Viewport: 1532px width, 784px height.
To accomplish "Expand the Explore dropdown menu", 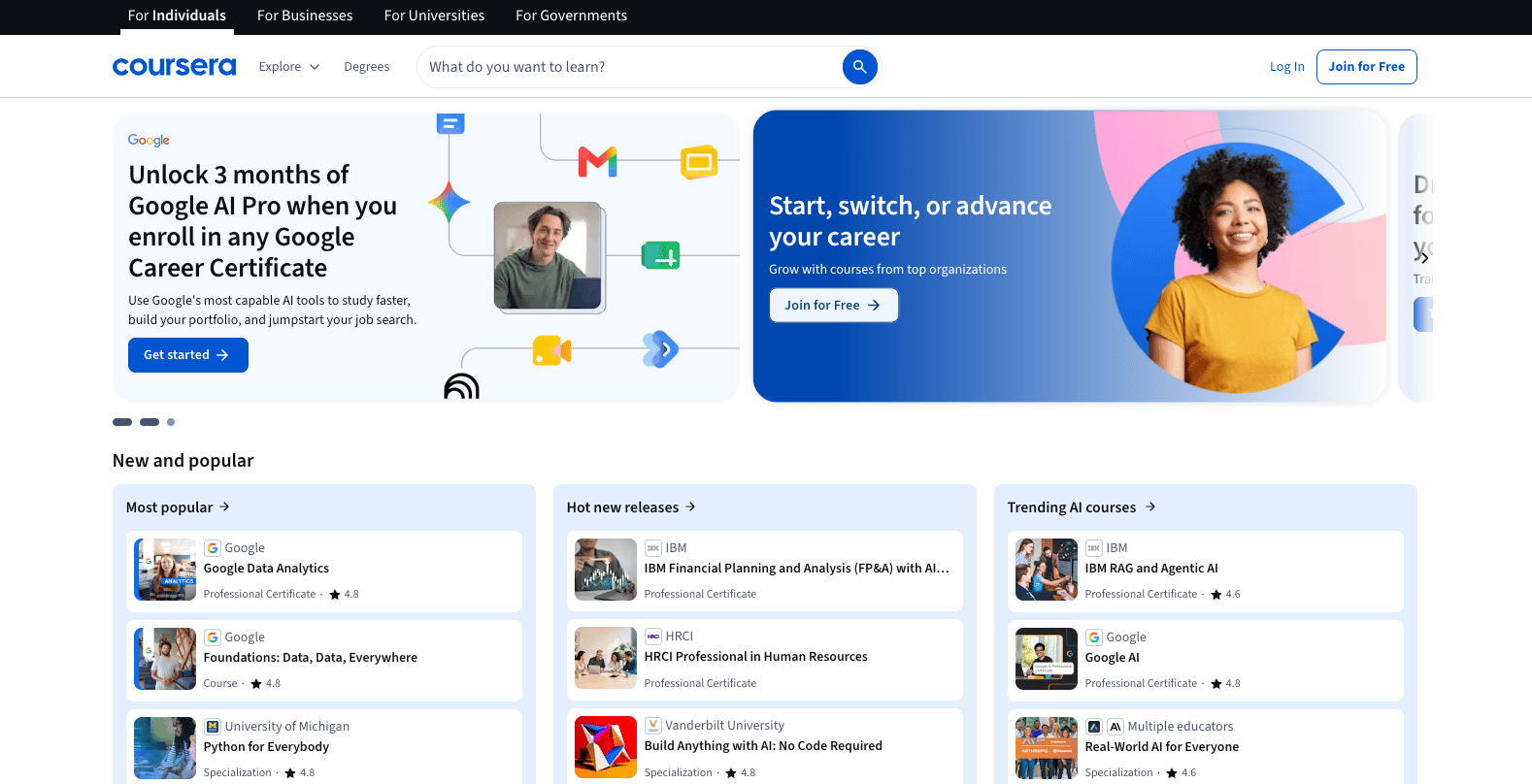I will click(x=289, y=67).
